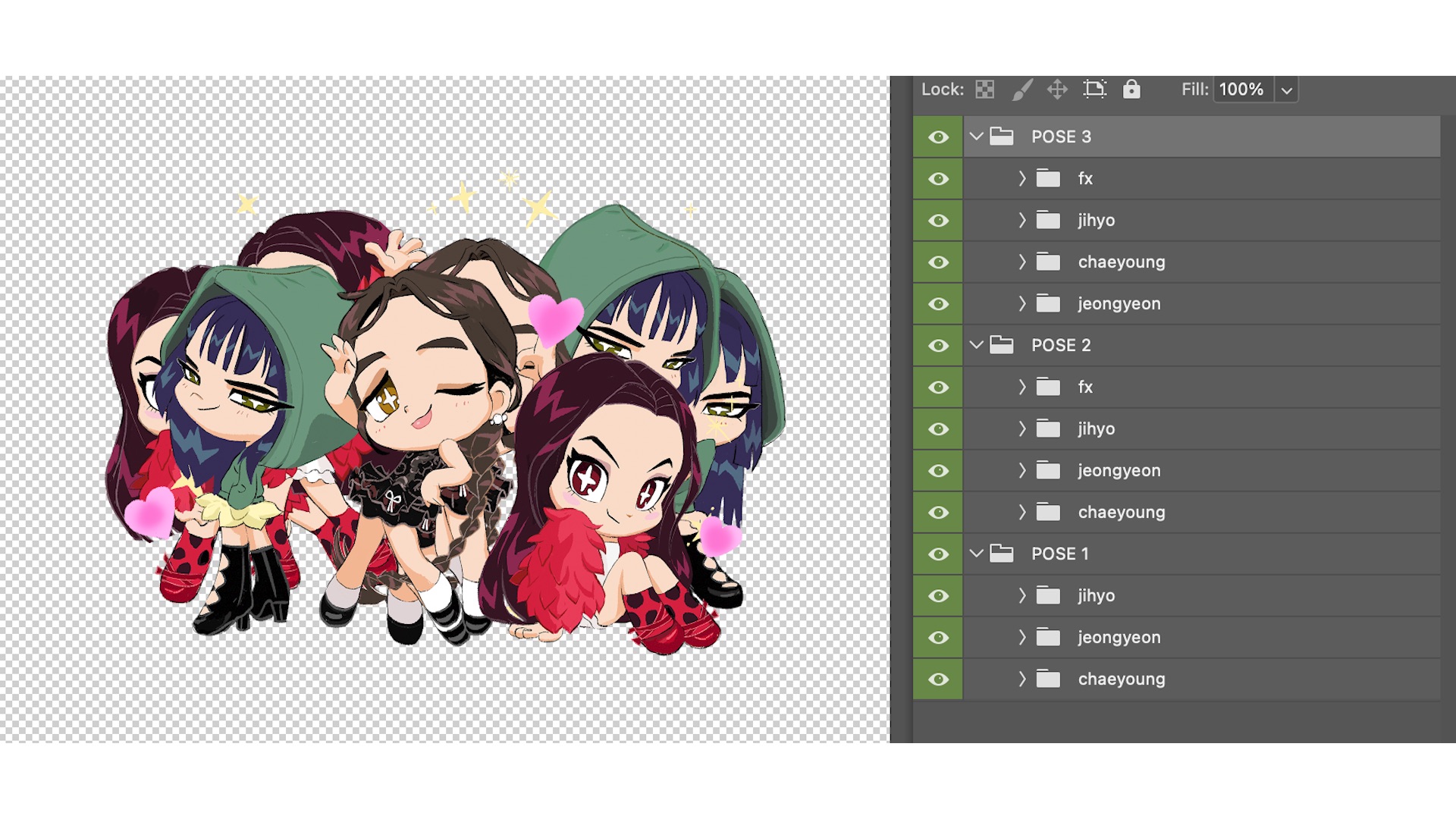Toggle visibility of POSE 2 group
This screenshot has width=1456, height=819.
(938, 345)
